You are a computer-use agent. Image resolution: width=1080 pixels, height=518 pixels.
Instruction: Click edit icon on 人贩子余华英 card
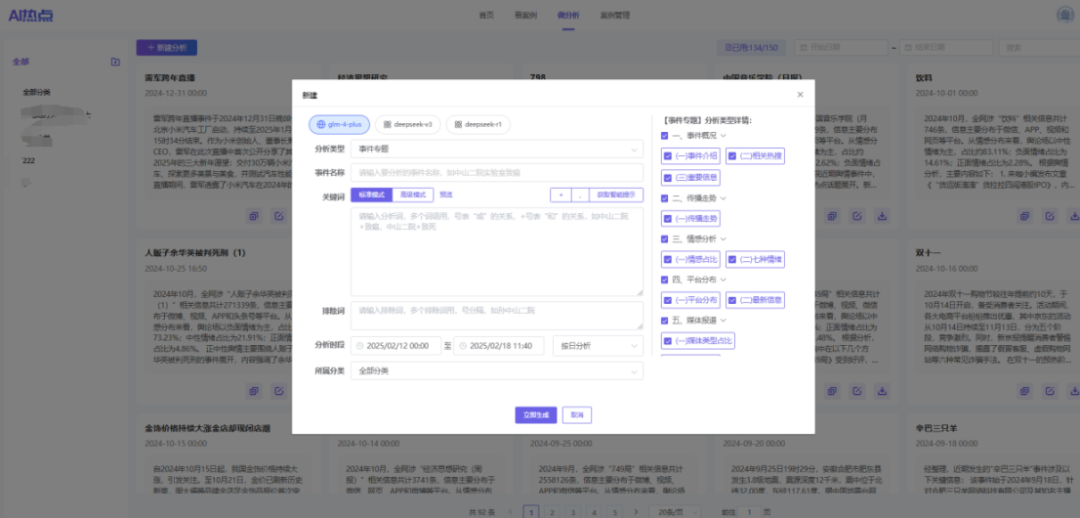coord(279,391)
